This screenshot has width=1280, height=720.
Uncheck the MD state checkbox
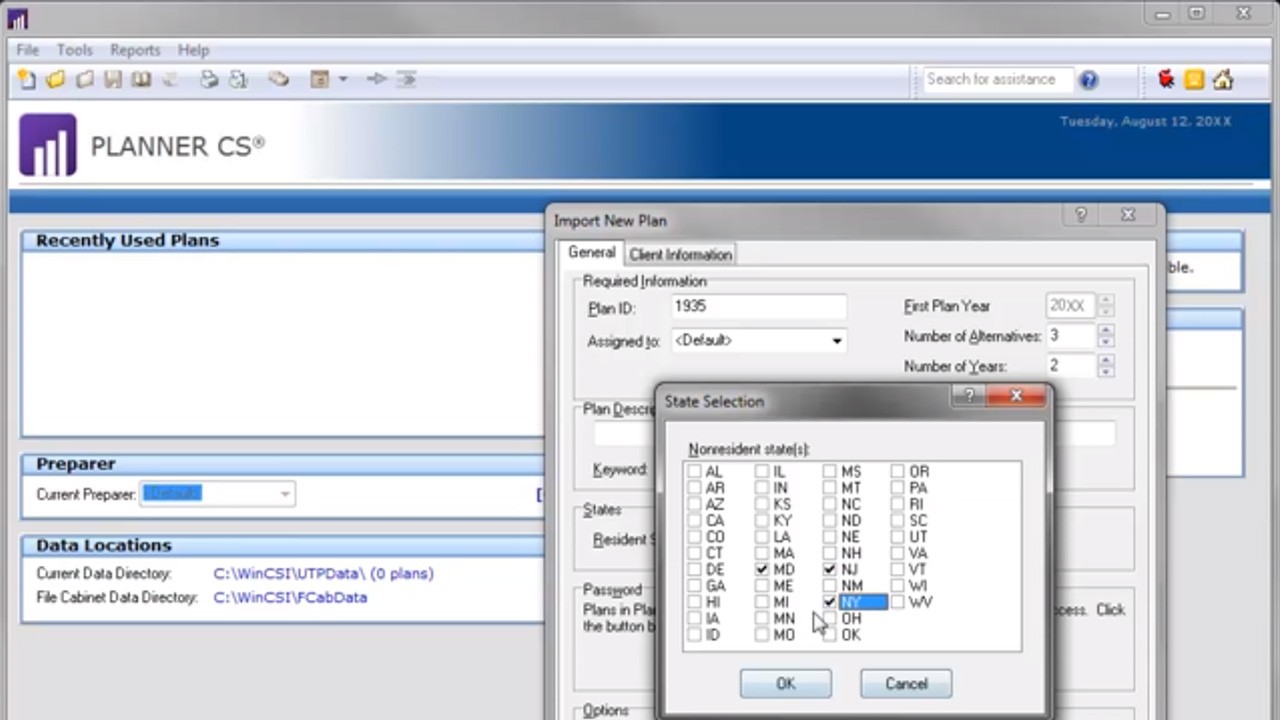coord(762,570)
